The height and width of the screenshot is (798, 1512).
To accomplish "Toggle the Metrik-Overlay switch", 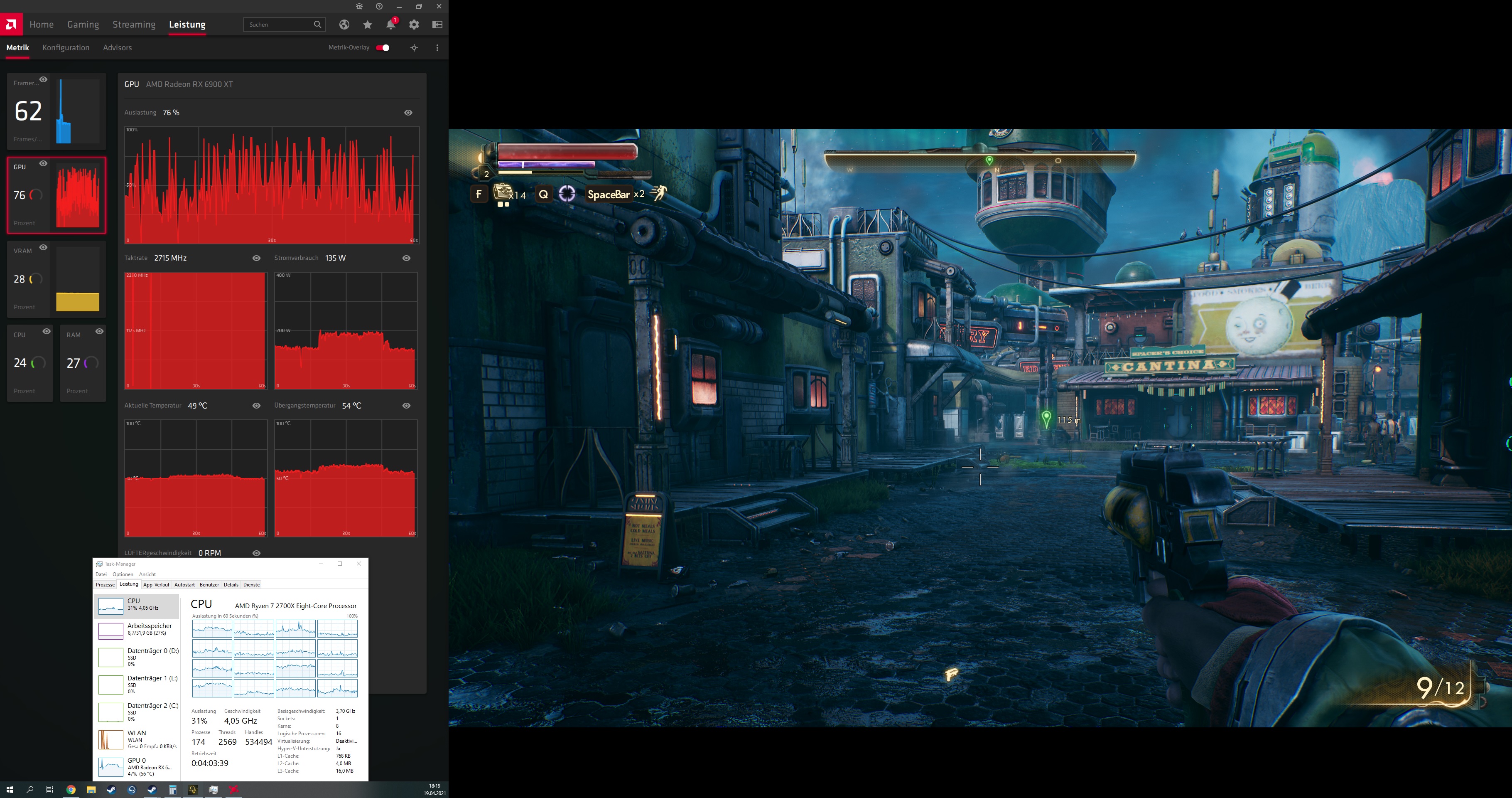I will 383,47.
